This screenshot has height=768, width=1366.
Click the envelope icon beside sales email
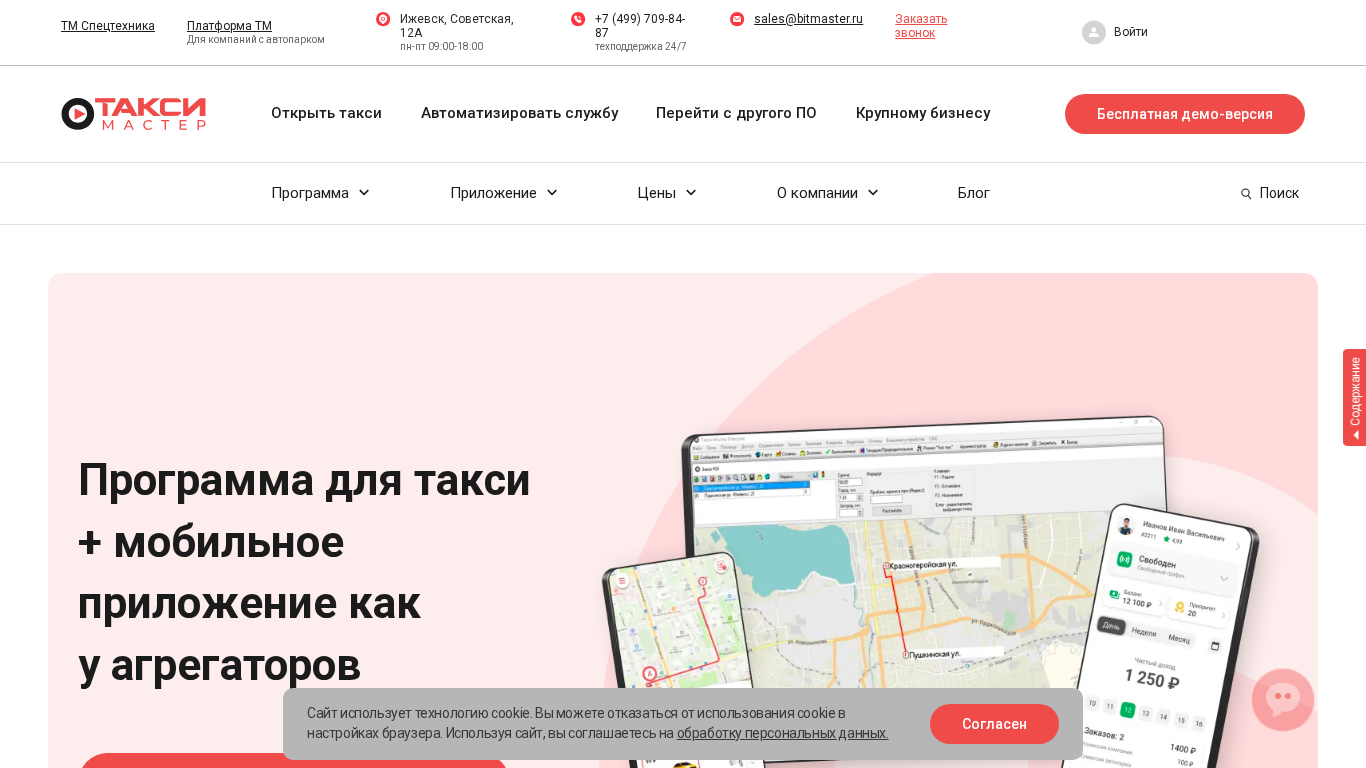pos(737,19)
